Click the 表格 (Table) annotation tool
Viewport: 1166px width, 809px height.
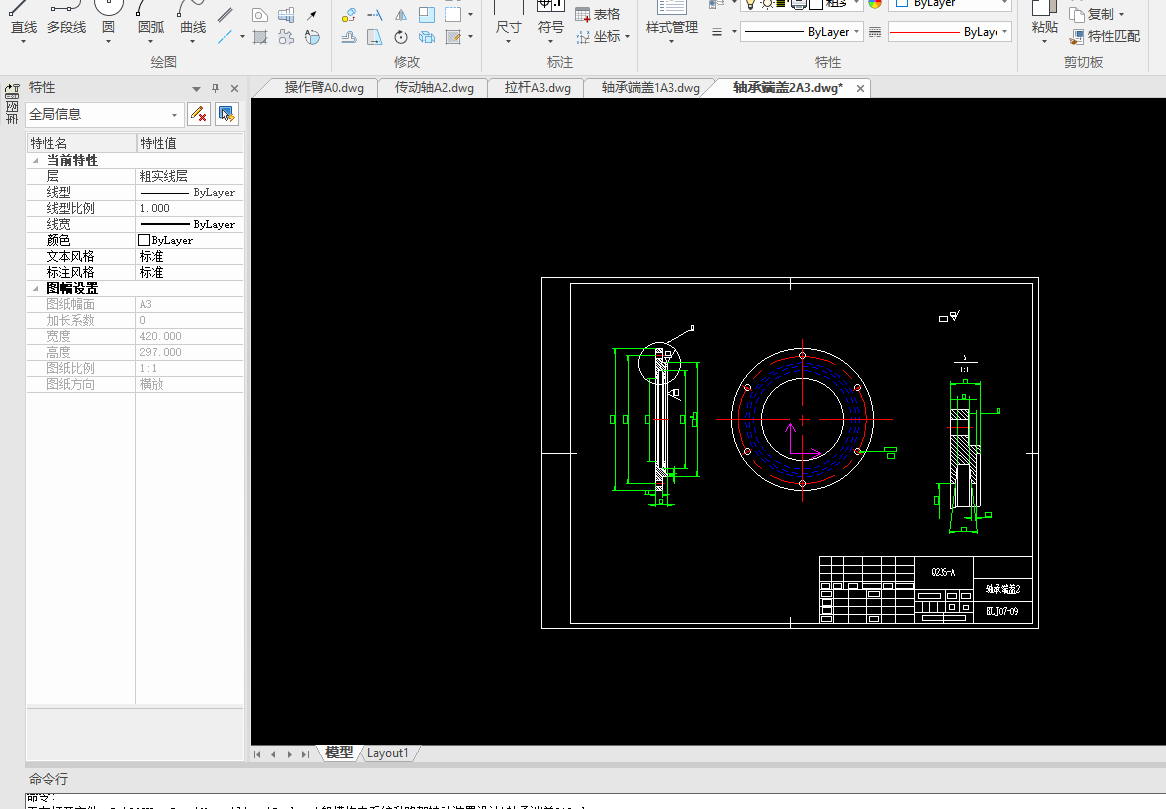tap(598, 14)
